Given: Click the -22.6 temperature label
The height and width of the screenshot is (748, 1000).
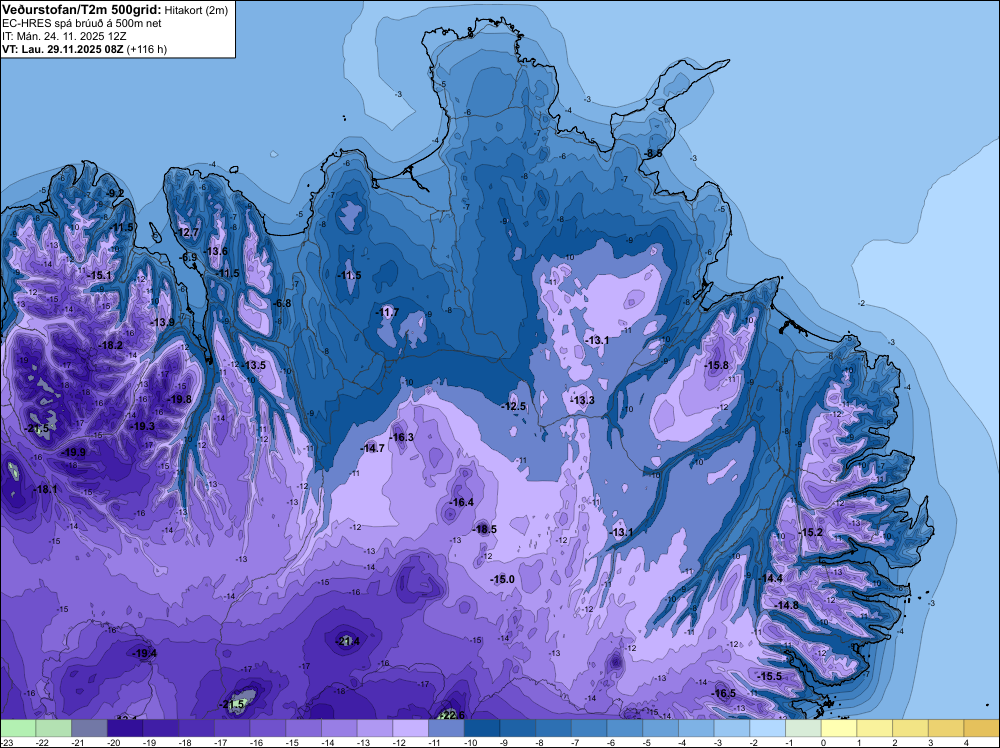Looking at the screenshot, I should [453, 715].
